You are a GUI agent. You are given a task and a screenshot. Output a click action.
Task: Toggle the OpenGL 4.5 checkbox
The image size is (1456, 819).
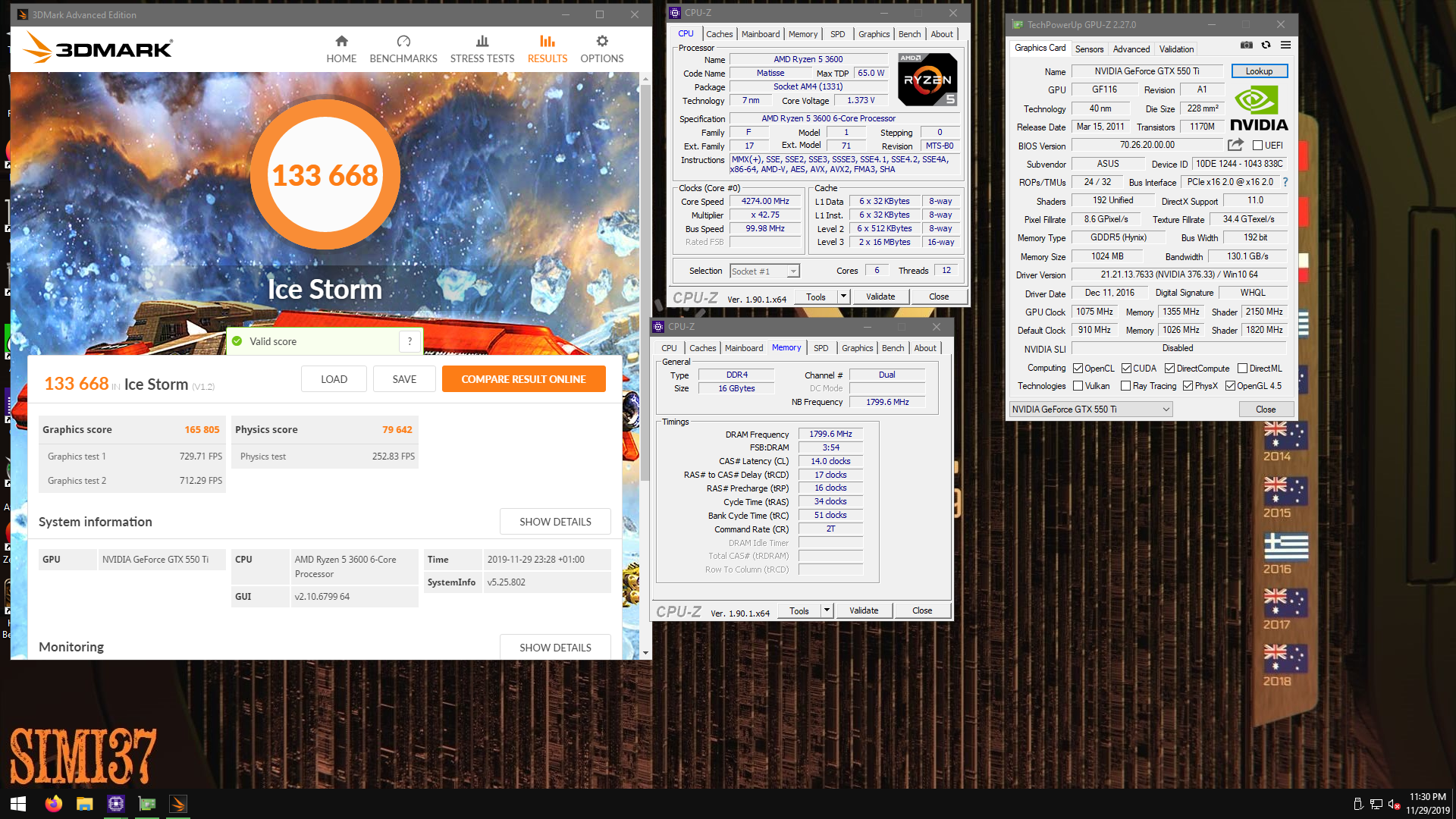pos(1230,386)
